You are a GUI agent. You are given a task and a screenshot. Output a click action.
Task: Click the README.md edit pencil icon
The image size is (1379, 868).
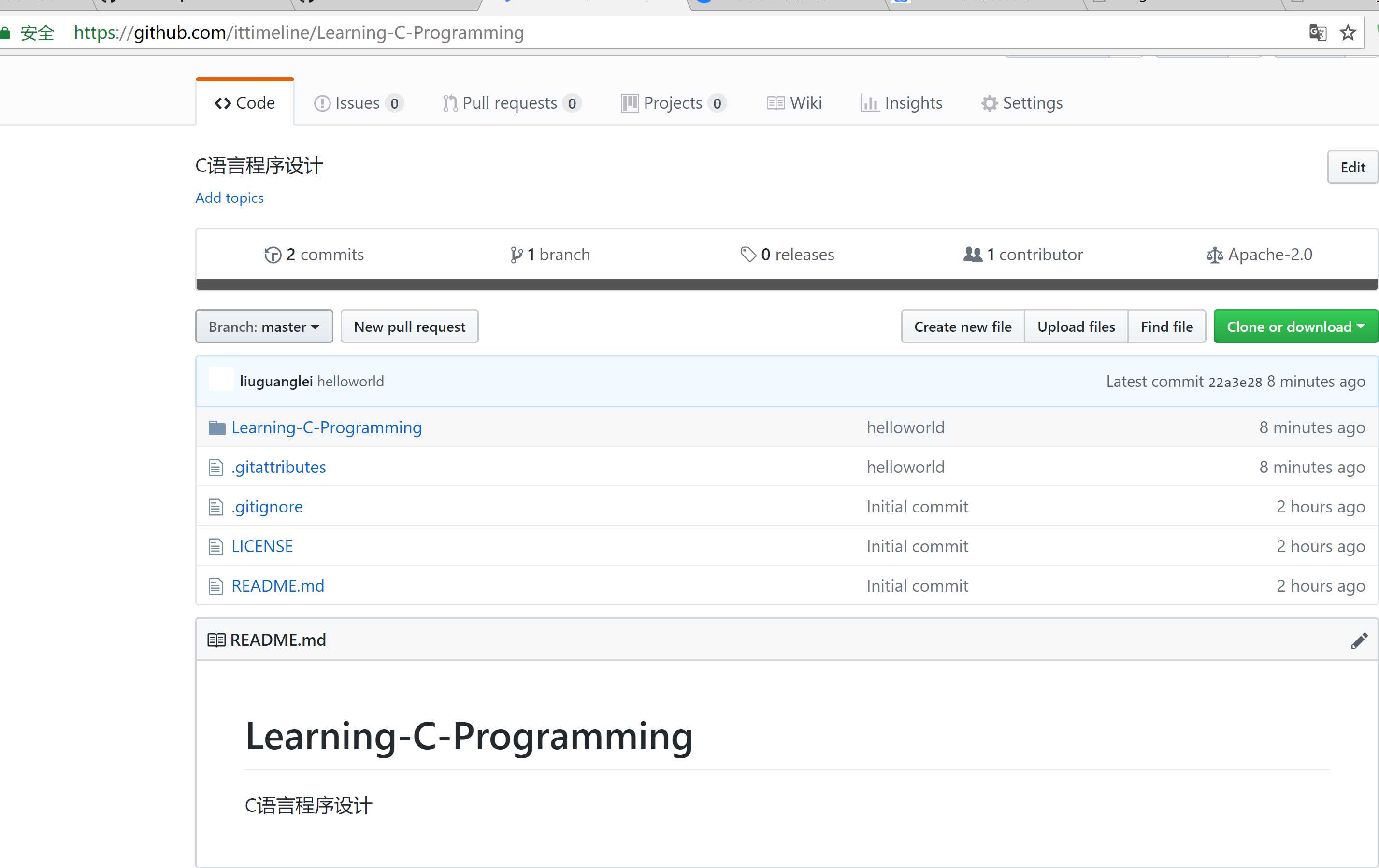click(1359, 640)
